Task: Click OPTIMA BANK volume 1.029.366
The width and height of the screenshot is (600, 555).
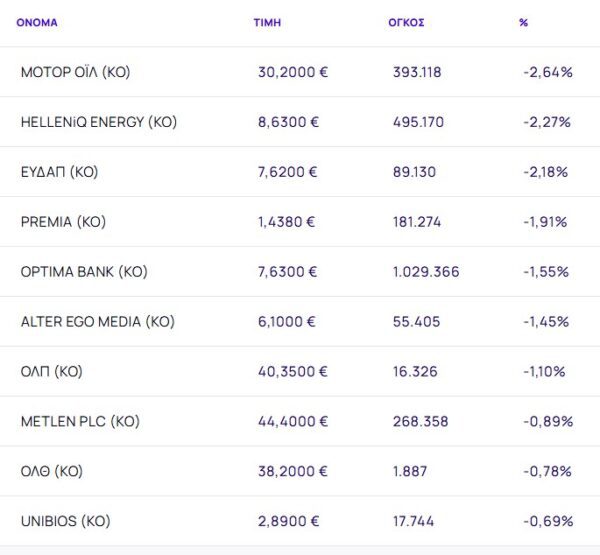Action: [426, 272]
